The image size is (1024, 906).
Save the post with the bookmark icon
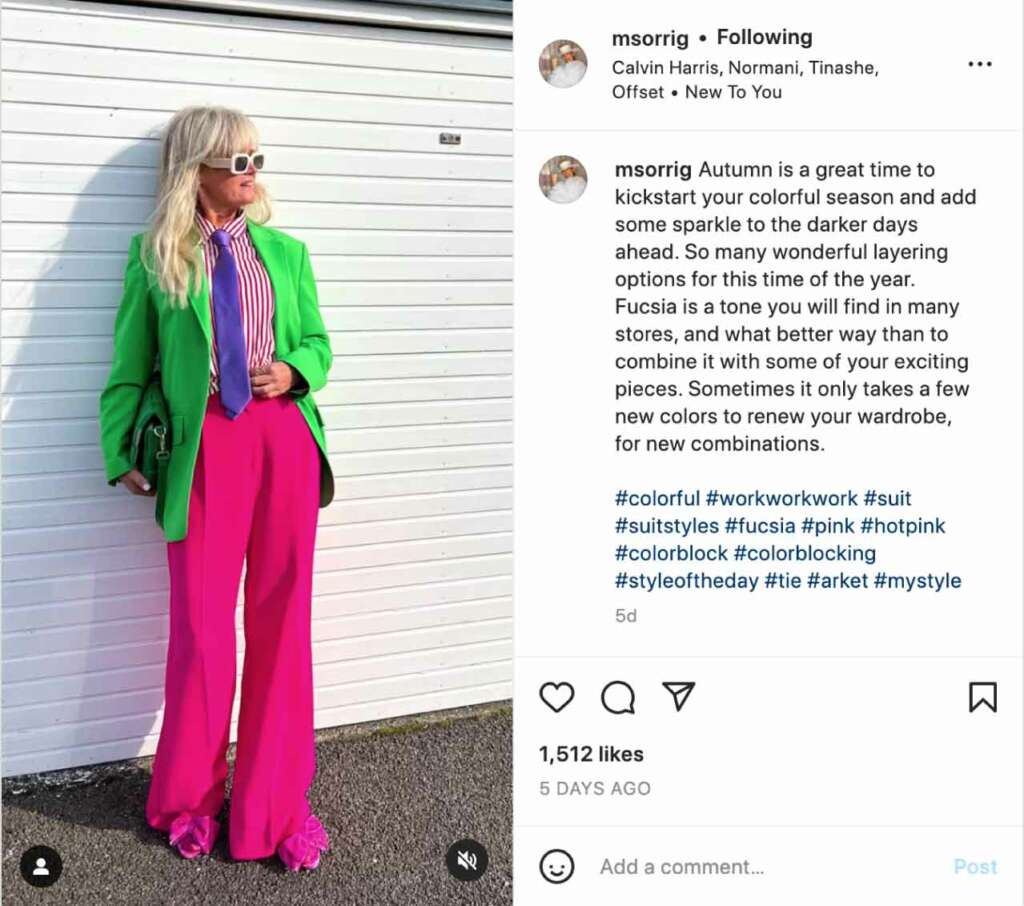pos(982,697)
